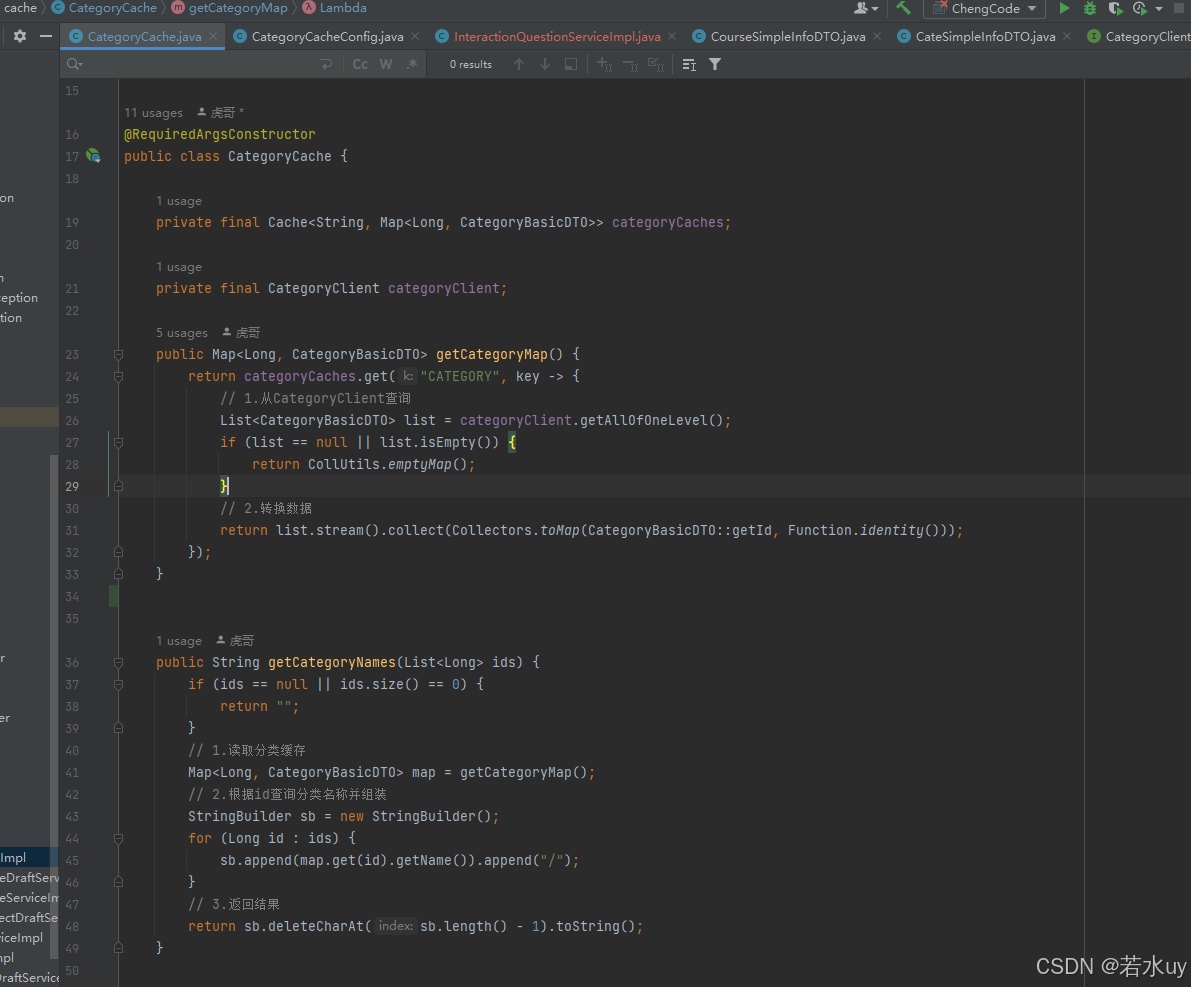The height and width of the screenshot is (987, 1191).
Task: Click getCategoryMap in the breadcrumb
Action: [x=239, y=8]
